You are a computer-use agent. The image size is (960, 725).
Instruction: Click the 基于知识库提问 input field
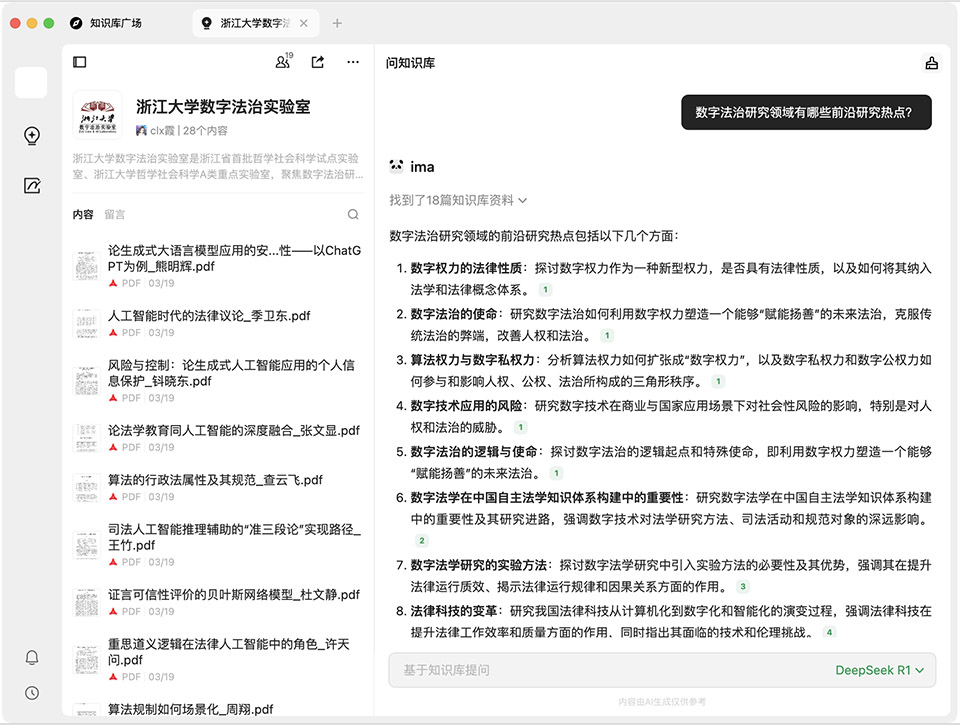(x=600, y=670)
